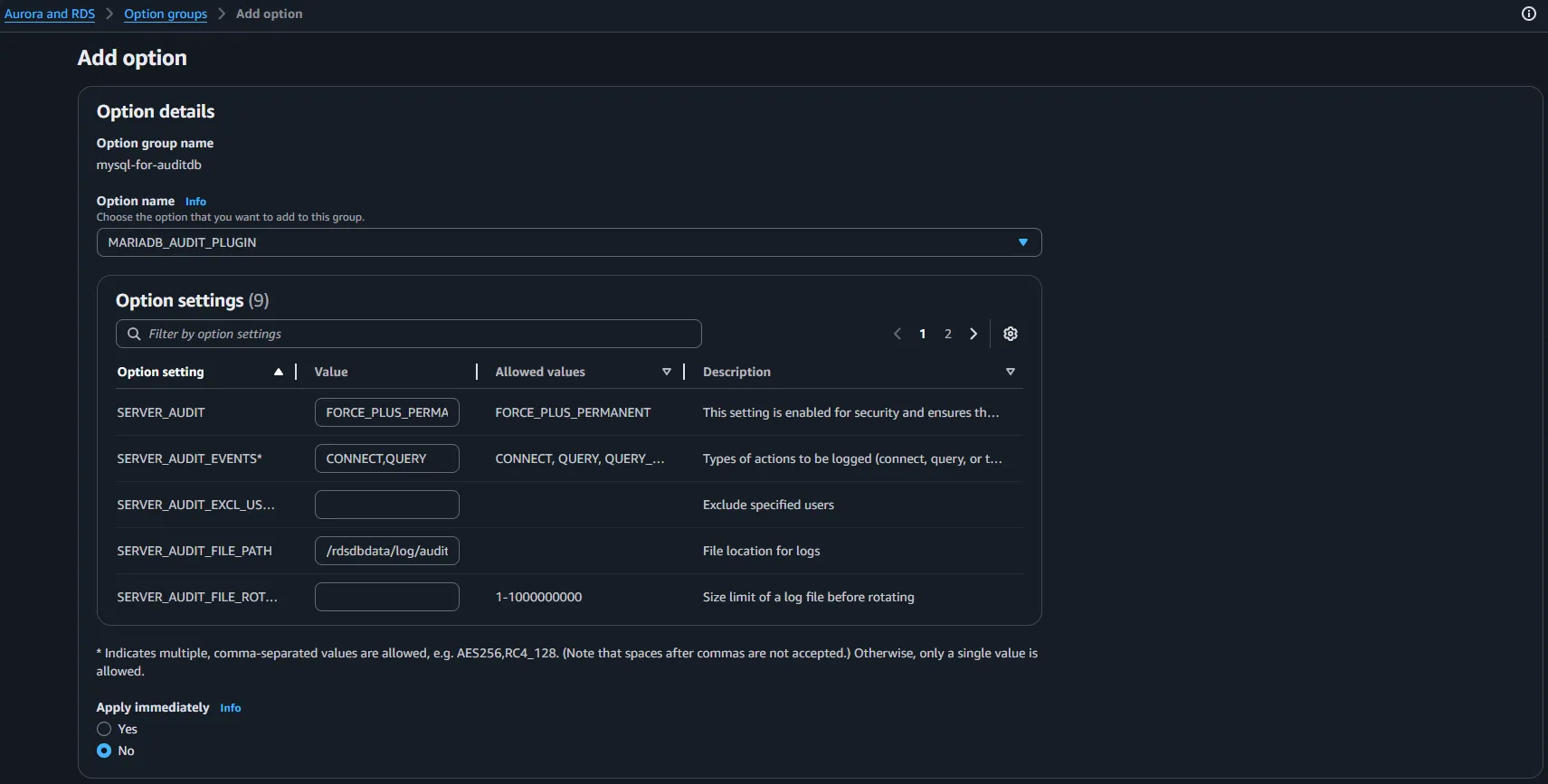The width and height of the screenshot is (1548, 784).
Task: Open table preferences gear icon
Action: pyautogui.click(x=1011, y=334)
